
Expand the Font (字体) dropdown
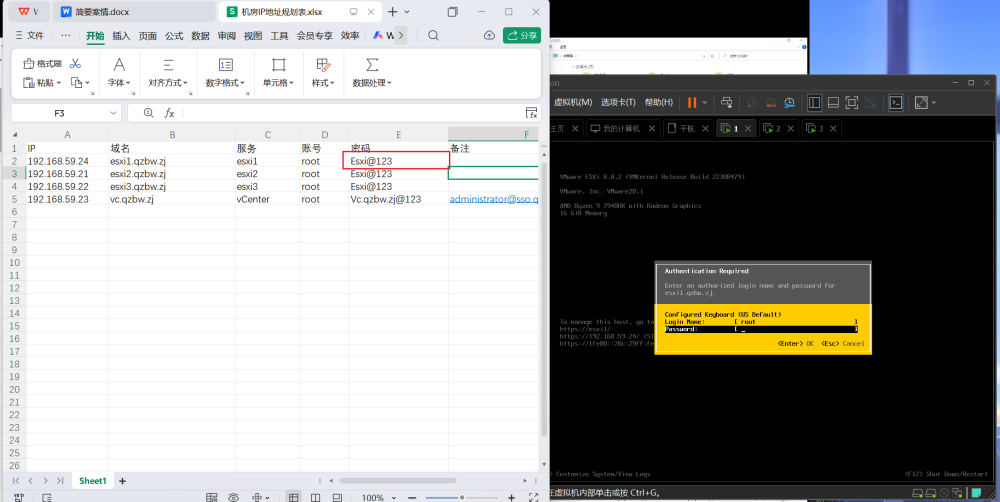pyautogui.click(x=119, y=83)
